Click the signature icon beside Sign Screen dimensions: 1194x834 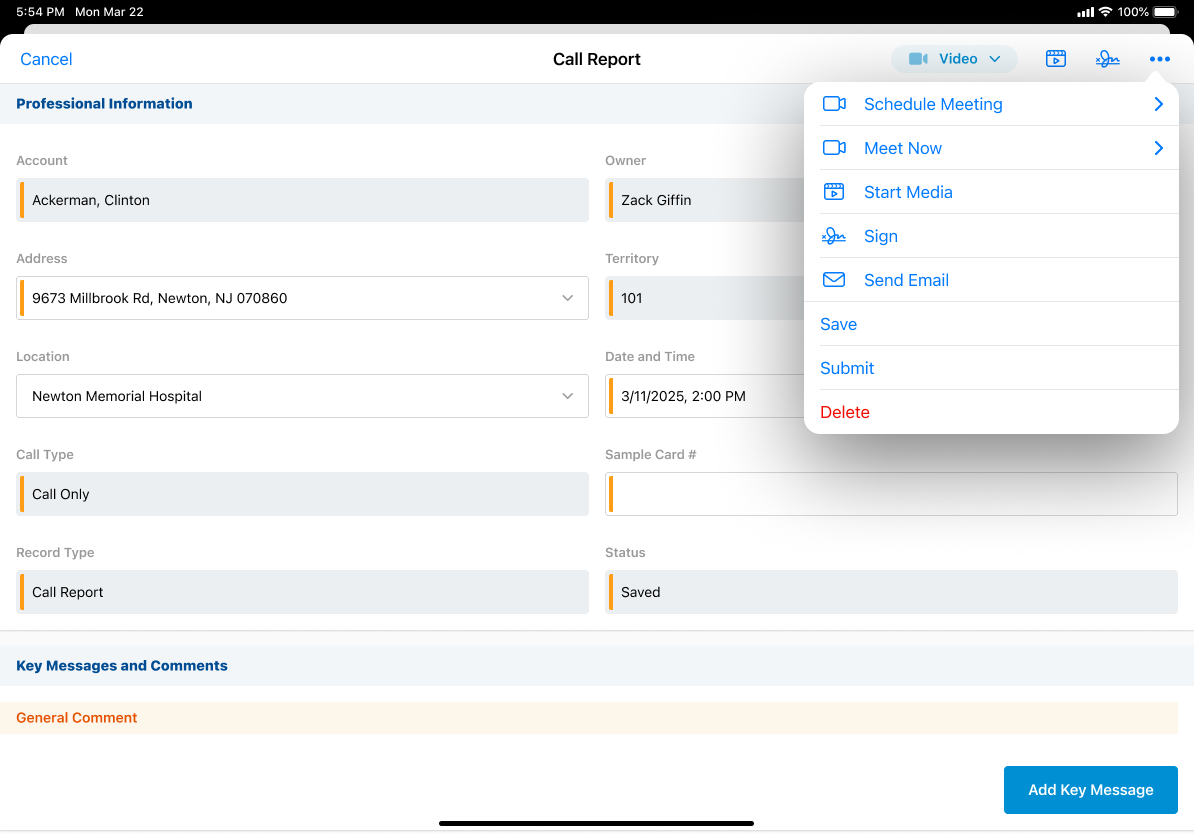[x=834, y=236]
